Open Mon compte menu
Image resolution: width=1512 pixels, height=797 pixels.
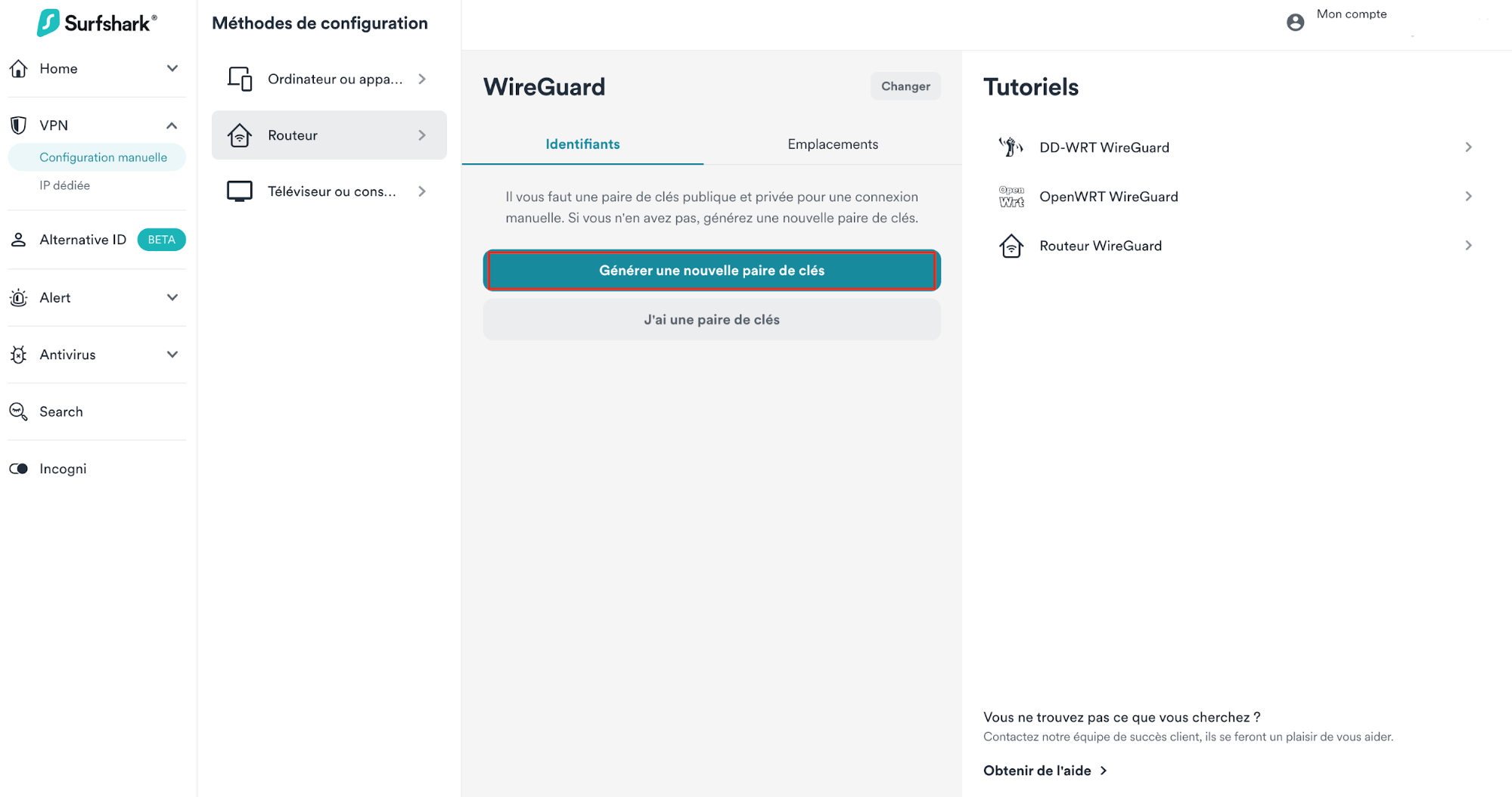pos(1352,14)
